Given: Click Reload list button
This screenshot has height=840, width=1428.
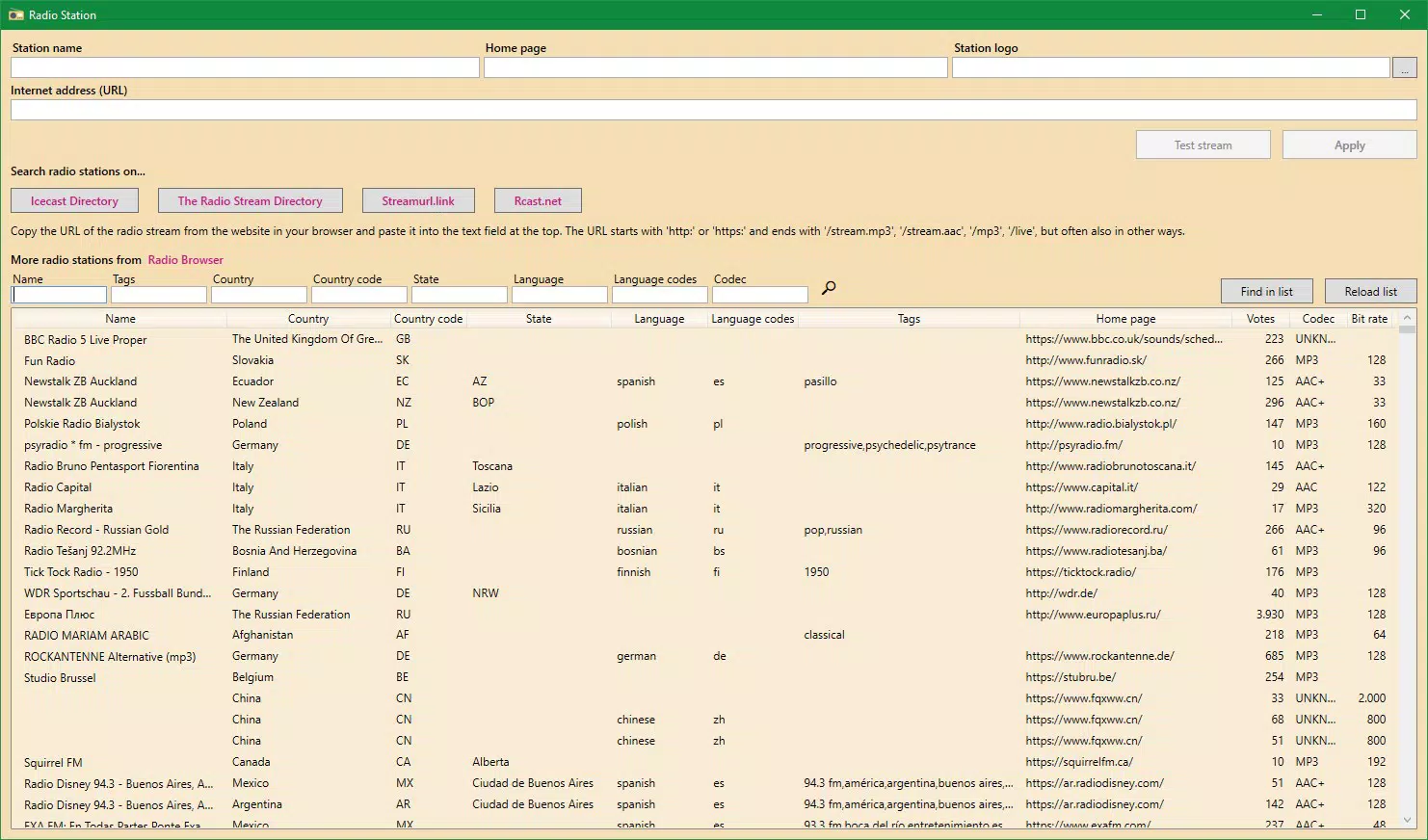Looking at the screenshot, I should point(1370,291).
